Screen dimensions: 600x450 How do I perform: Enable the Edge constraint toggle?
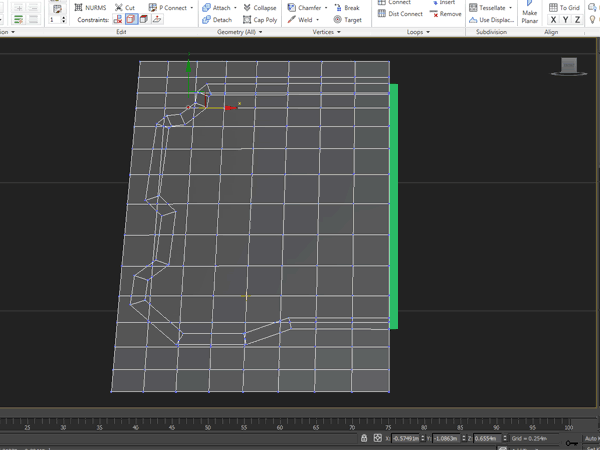131,19
